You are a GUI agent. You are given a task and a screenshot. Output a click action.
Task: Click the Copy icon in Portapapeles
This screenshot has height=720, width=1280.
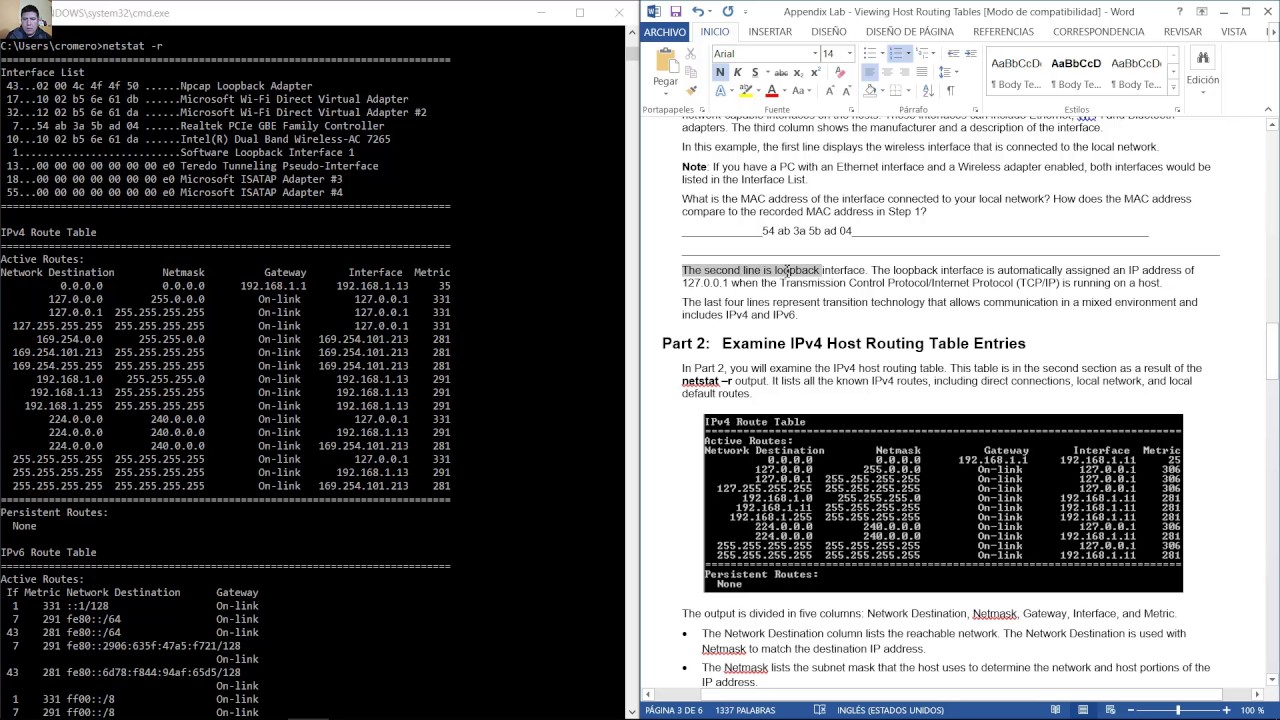[x=691, y=72]
